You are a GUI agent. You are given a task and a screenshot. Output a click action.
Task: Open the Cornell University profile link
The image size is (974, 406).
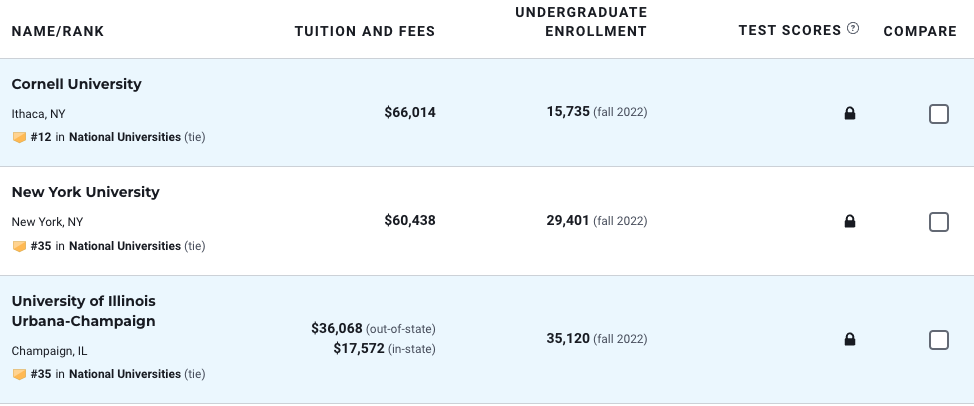(76, 84)
